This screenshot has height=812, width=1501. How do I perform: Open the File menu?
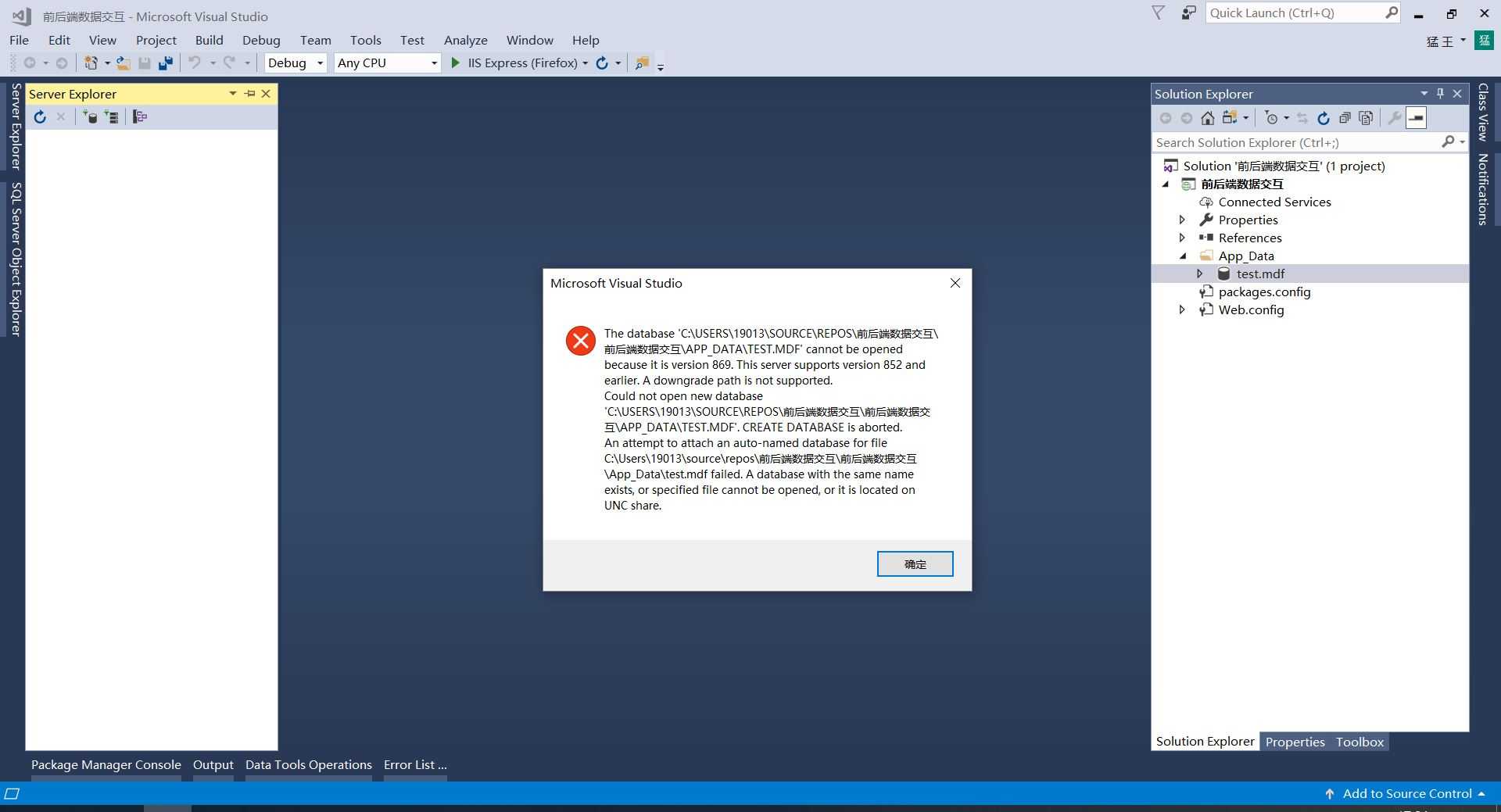pos(19,40)
